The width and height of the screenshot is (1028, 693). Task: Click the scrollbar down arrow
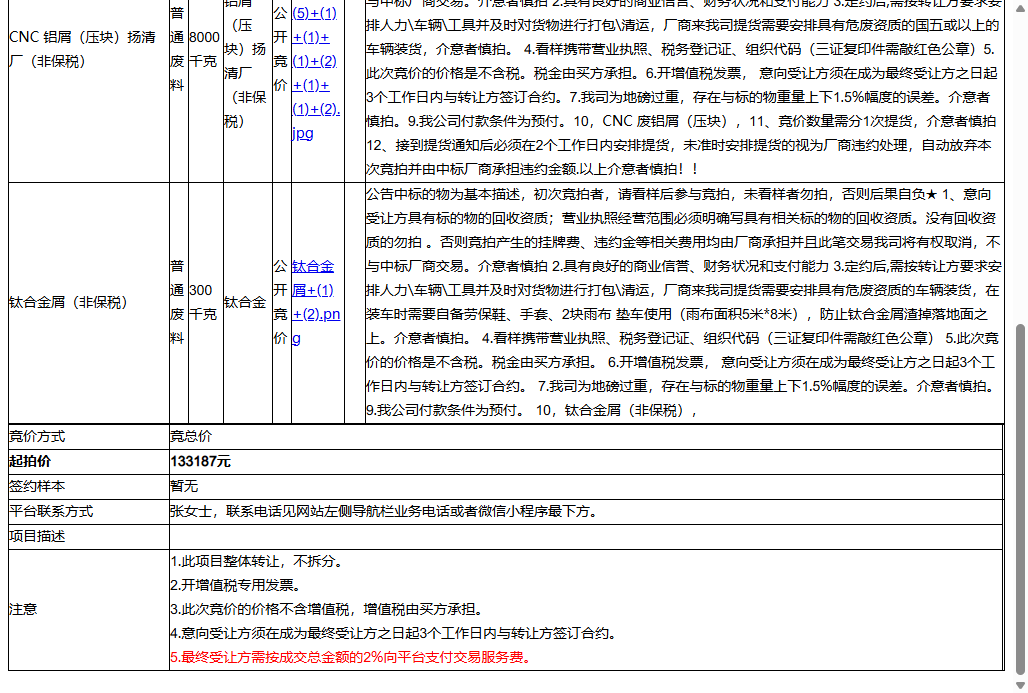[x=1020, y=686]
